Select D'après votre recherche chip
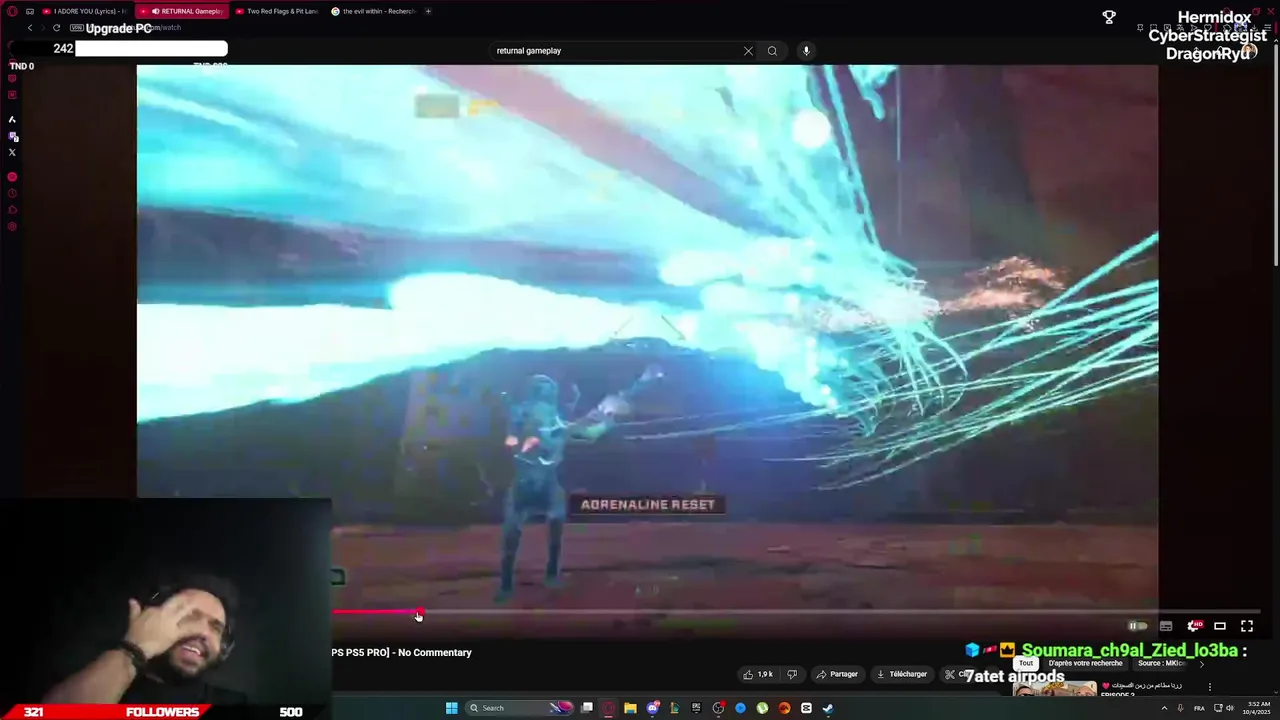Image resolution: width=1280 pixels, height=720 pixels. pyautogui.click(x=1086, y=663)
